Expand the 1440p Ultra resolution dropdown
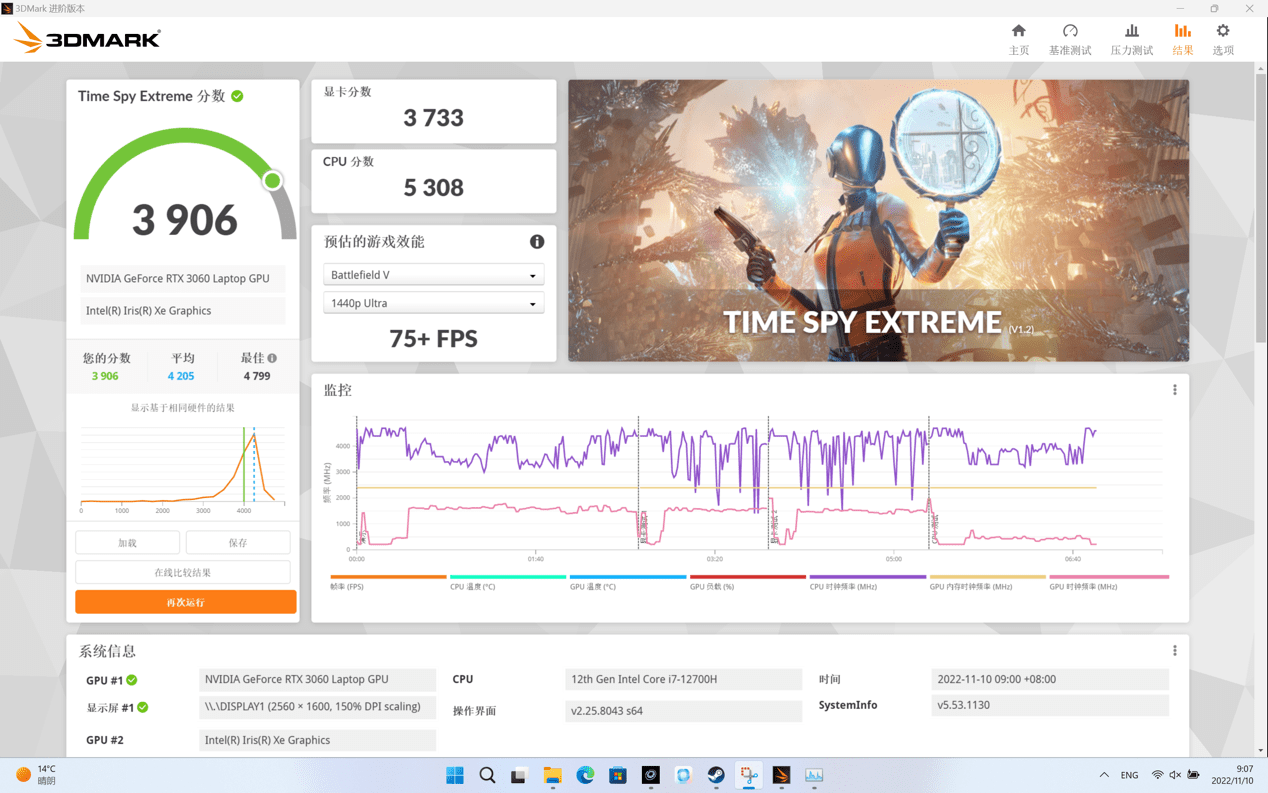The height and width of the screenshot is (793, 1268). [x=434, y=303]
